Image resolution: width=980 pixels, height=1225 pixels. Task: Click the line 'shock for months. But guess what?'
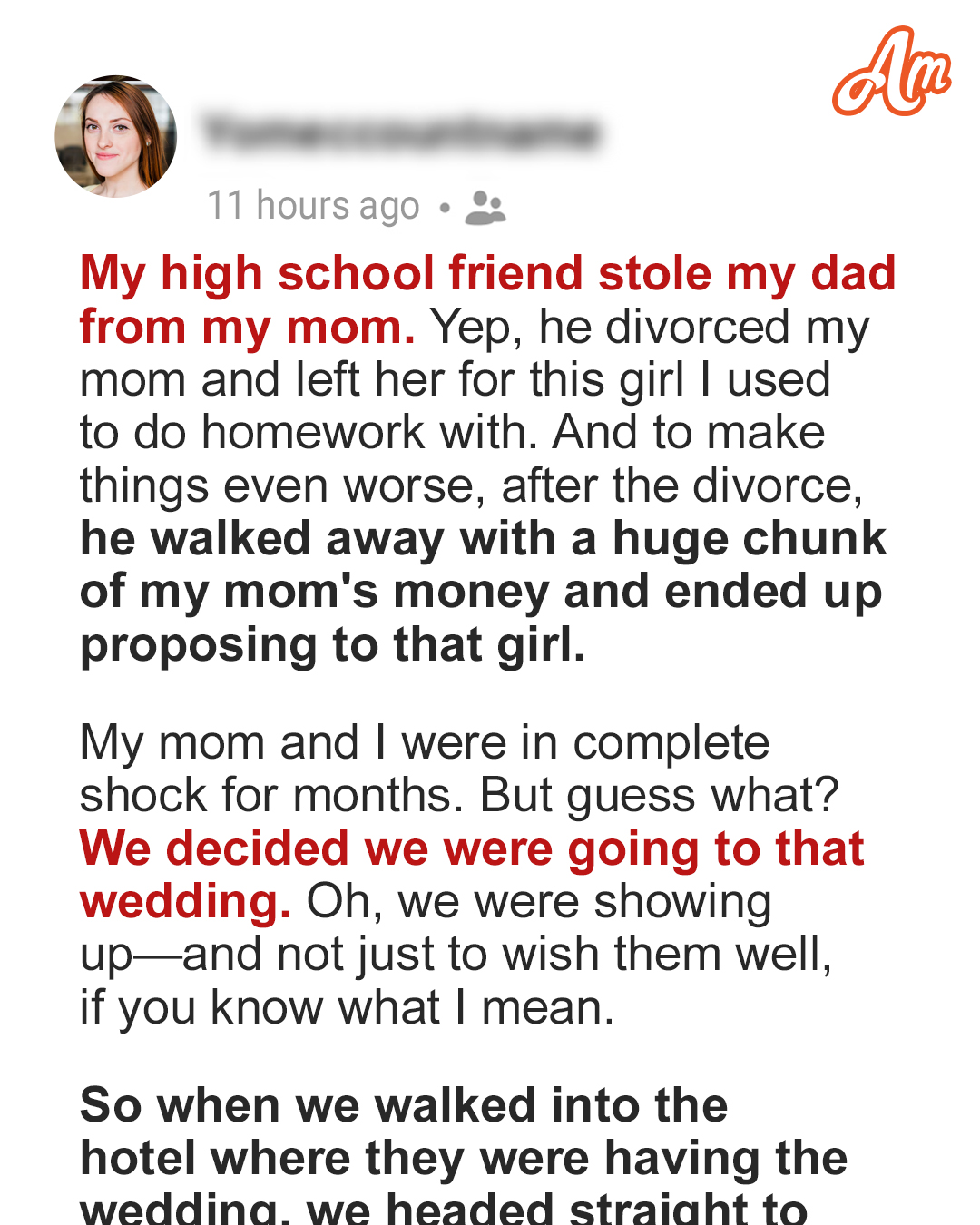click(x=459, y=796)
